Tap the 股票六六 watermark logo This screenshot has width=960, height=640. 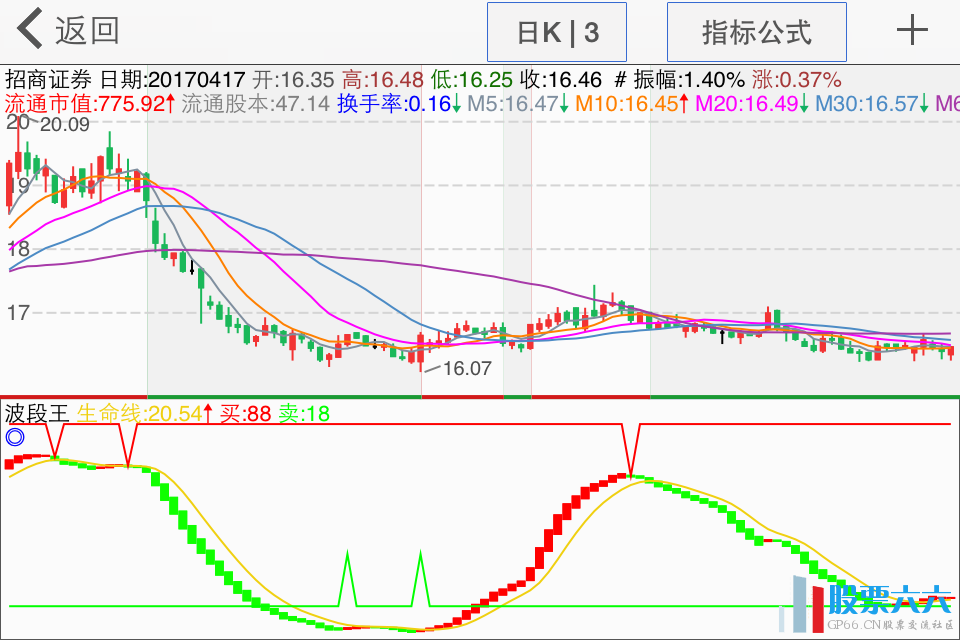point(870,605)
